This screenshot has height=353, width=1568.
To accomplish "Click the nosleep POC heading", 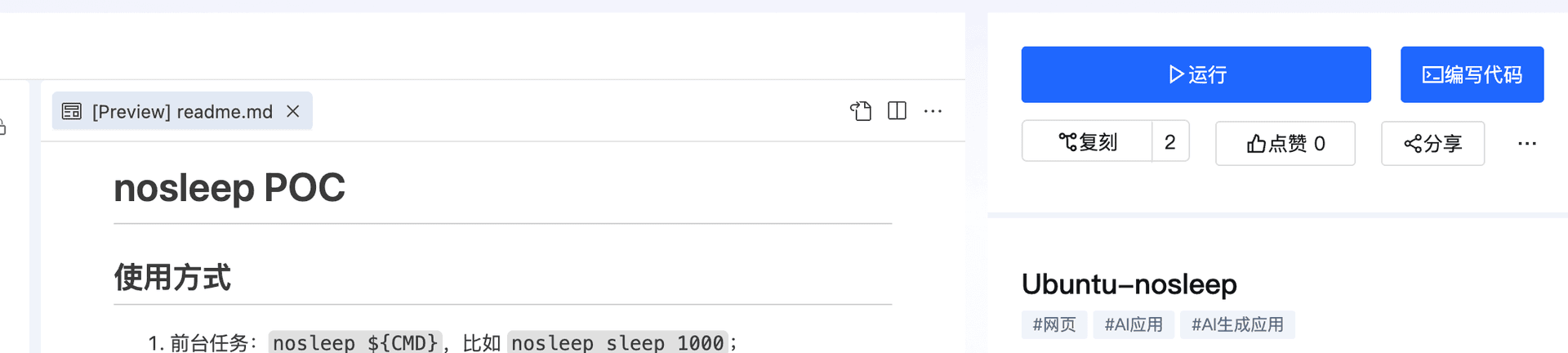I will pos(229,188).
